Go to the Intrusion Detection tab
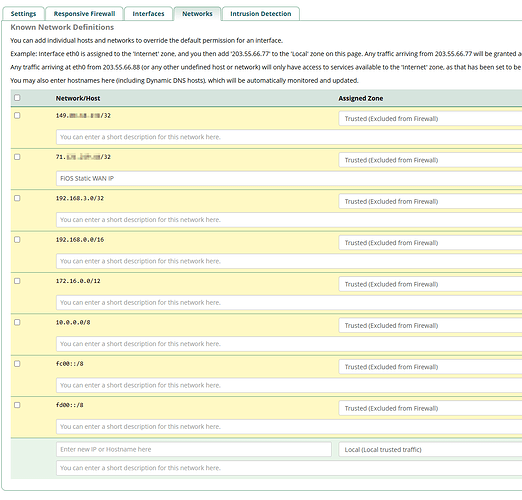This screenshot has width=522, height=500. tap(261, 14)
